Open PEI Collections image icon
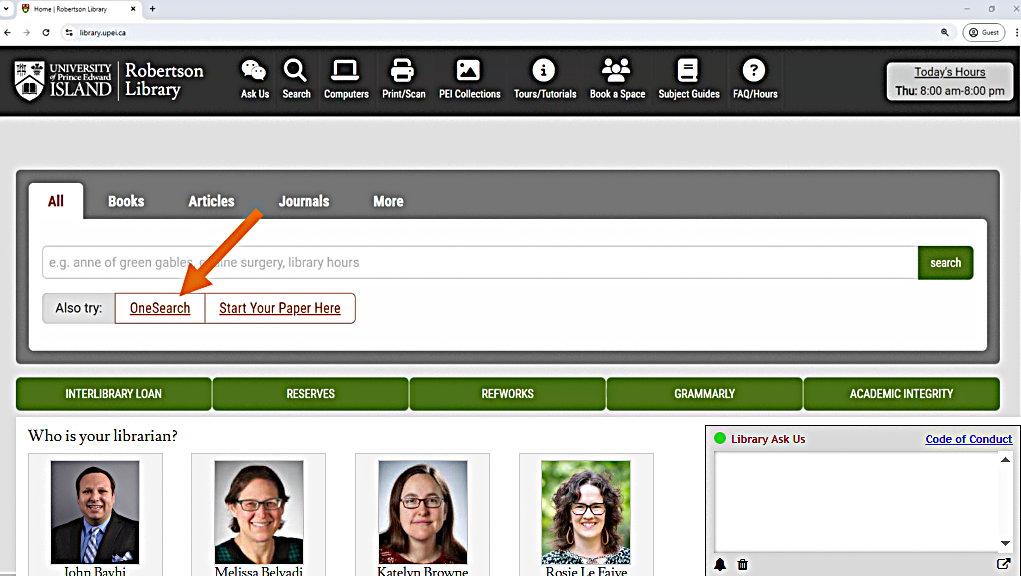Viewport: 1021px width, 576px height. point(468,70)
